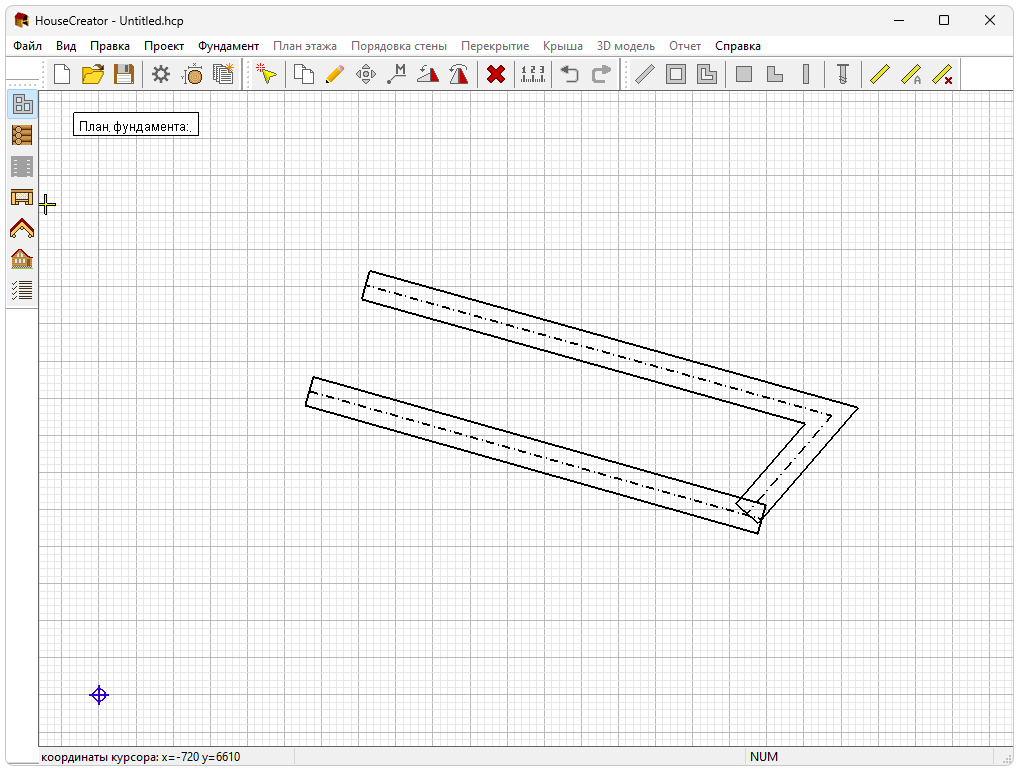This screenshot has height=771, width=1019.
Task: Switch to foundation plan sidebar icon
Action: click(x=22, y=104)
